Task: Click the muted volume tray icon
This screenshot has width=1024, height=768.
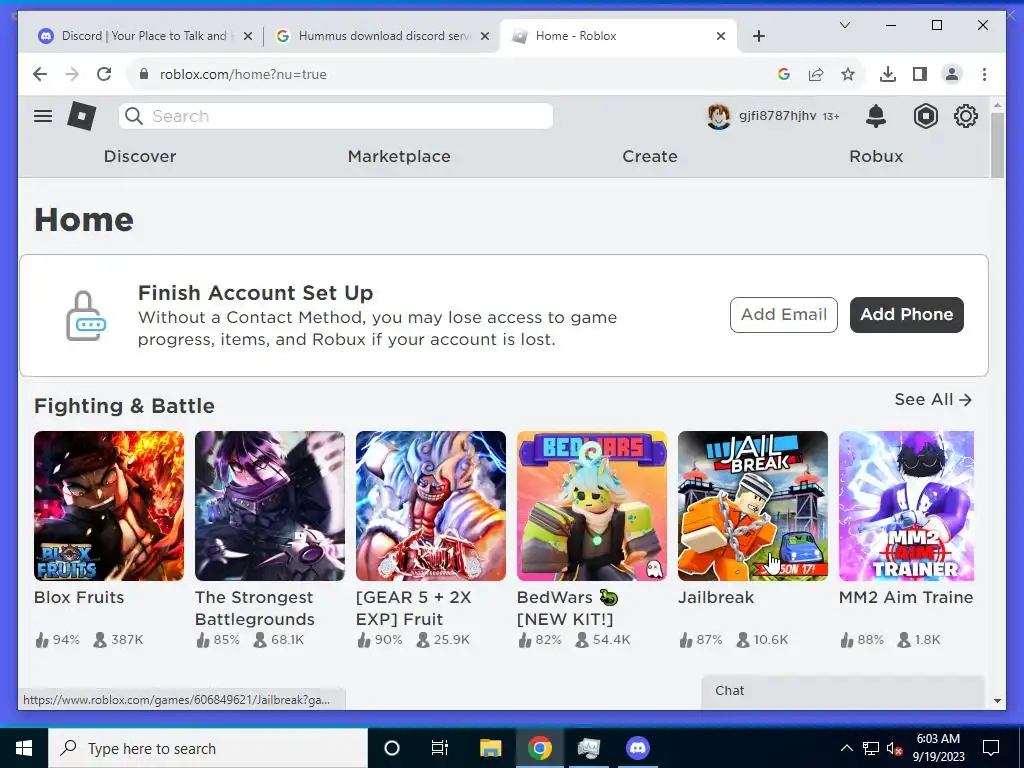Action: 895,748
